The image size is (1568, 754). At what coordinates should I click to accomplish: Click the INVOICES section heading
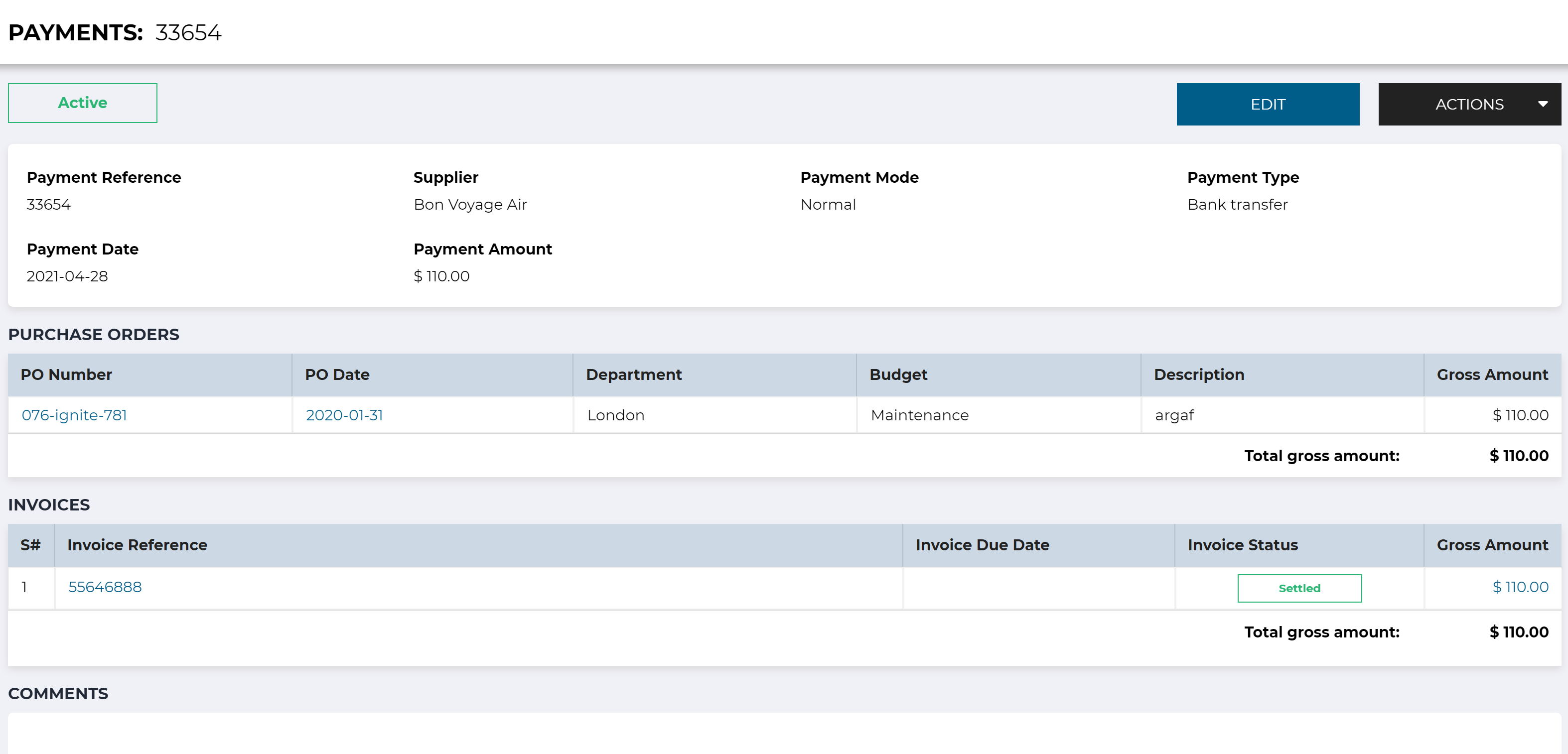(x=49, y=505)
